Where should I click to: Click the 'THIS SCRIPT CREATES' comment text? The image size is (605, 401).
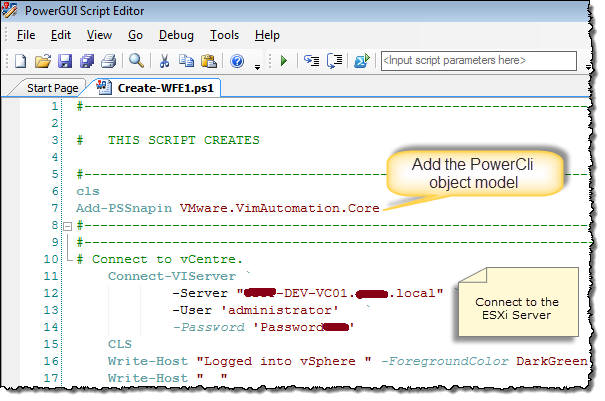coord(184,140)
